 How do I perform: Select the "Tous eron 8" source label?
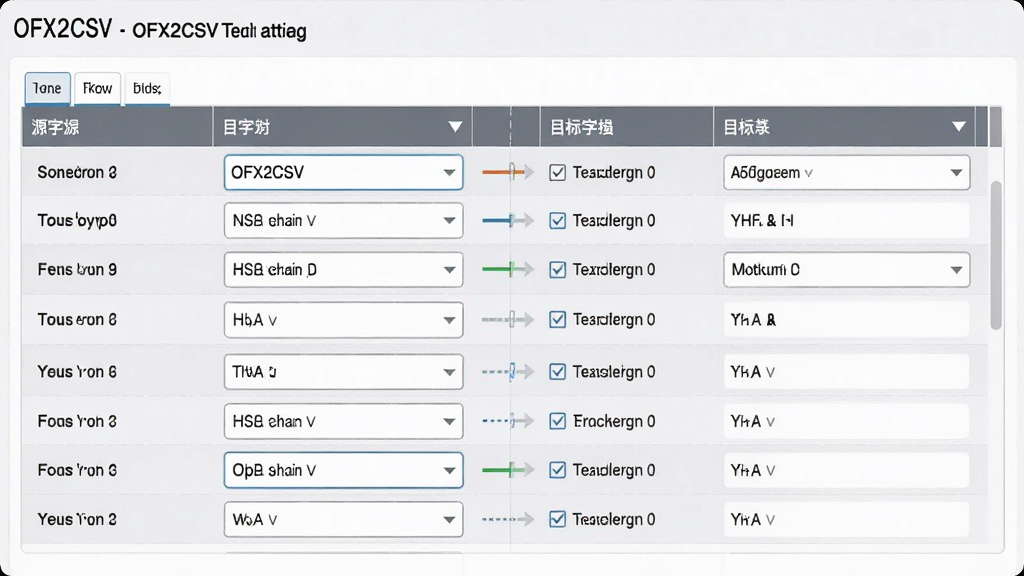tap(77, 319)
